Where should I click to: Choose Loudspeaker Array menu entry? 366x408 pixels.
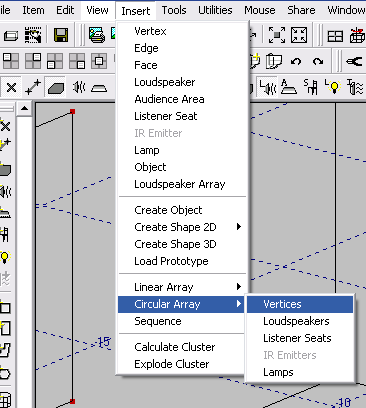pos(182,184)
